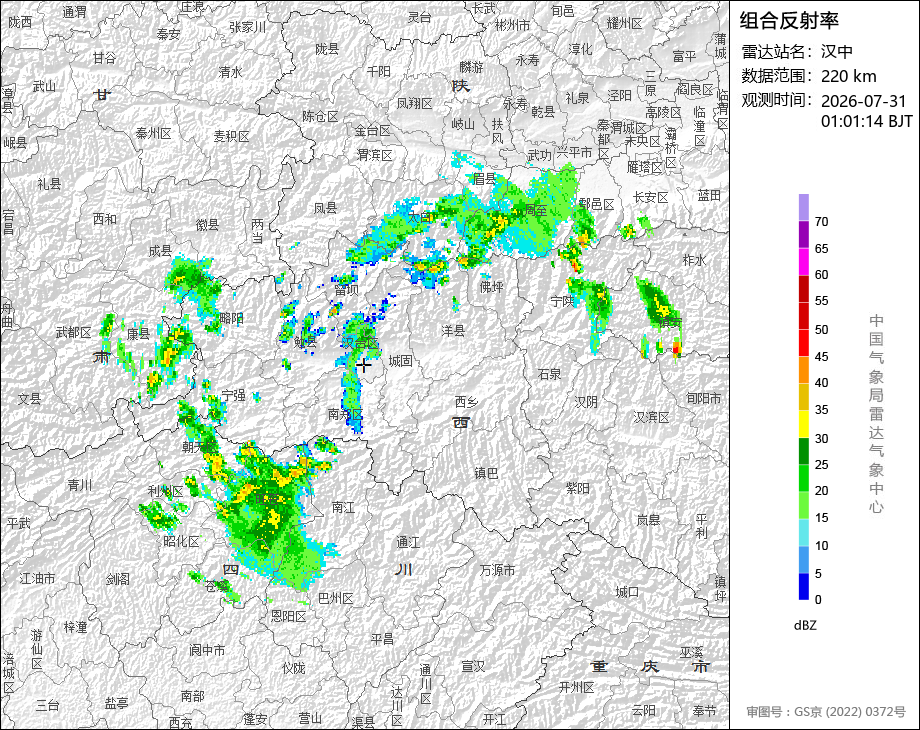Click the 汉台区 map label
Image resolution: width=920 pixels, height=730 pixels.
tap(360, 343)
